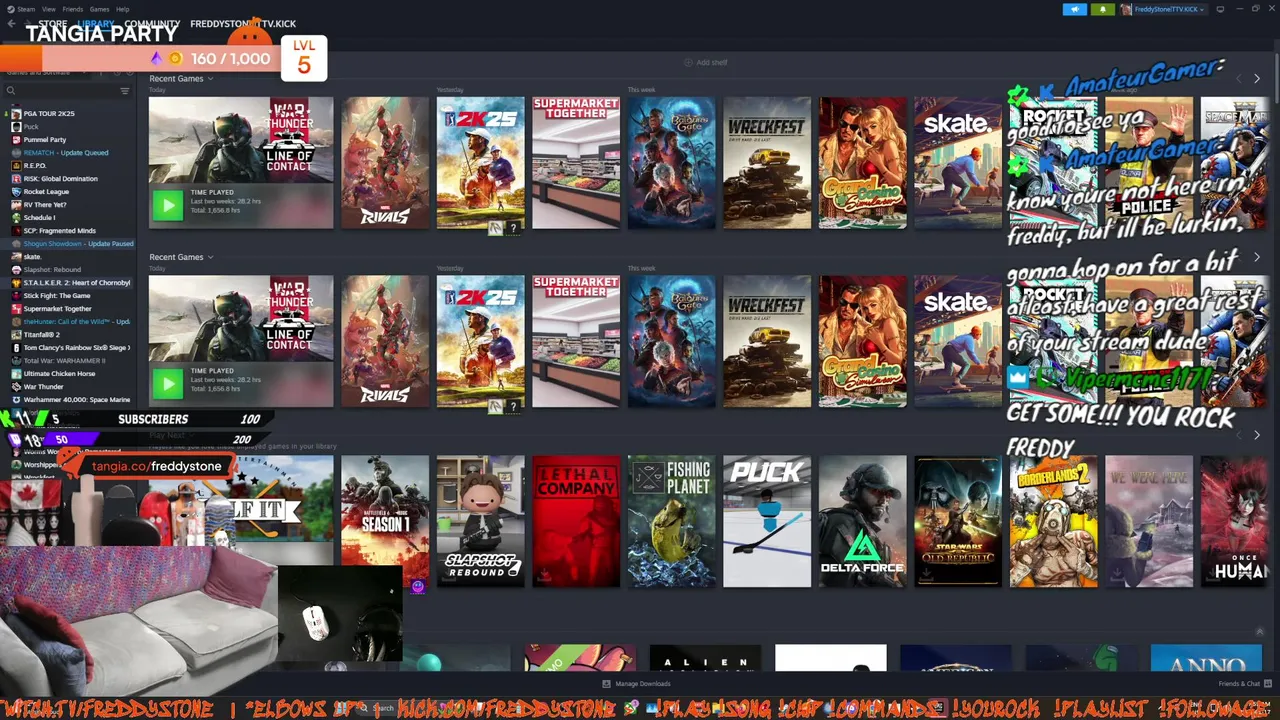Click the Titanfall 2 icon in the sidebar
This screenshot has height=720, width=1280.
click(x=16, y=335)
